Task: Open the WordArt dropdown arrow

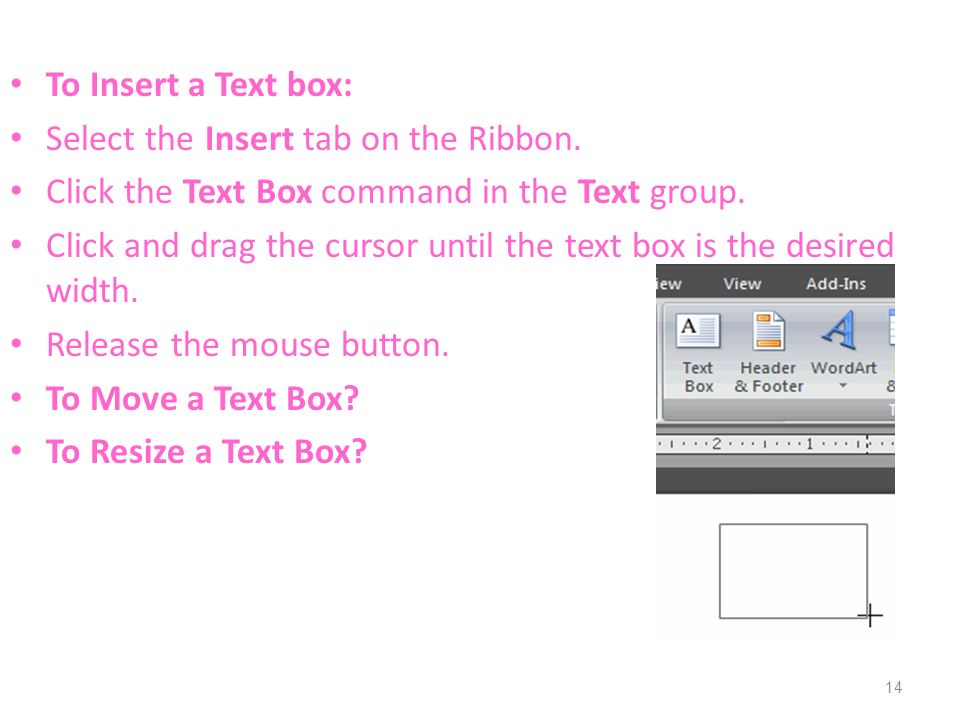Action: tap(843, 386)
